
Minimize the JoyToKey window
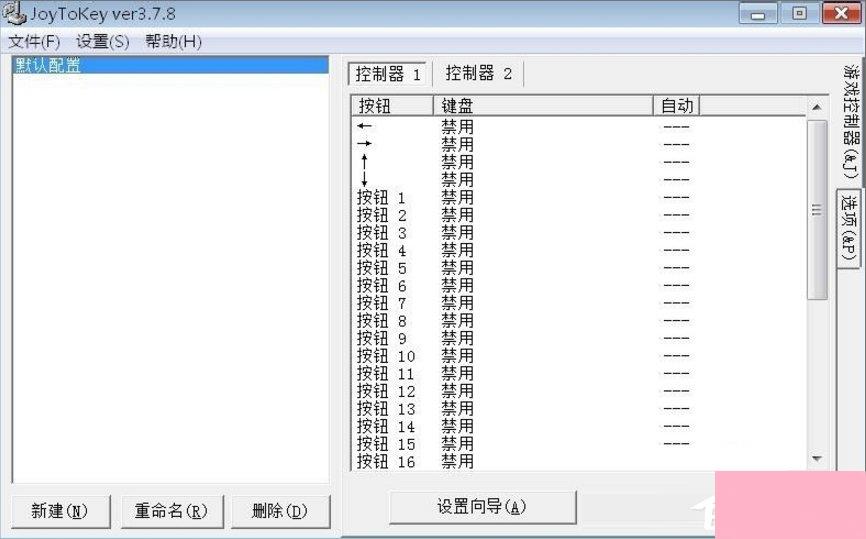[x=758, y=14]
